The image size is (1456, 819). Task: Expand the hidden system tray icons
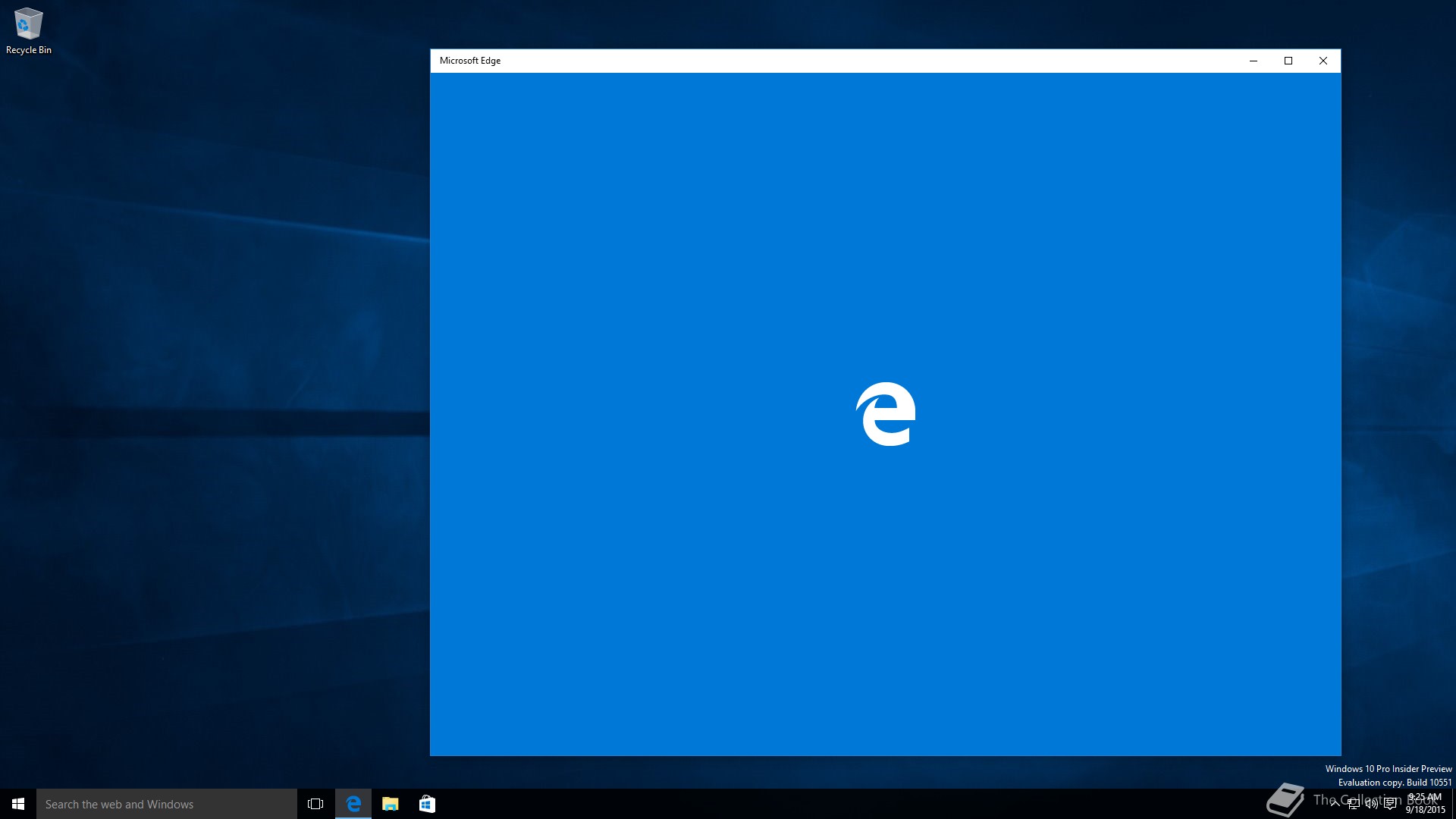point(1335,804)
